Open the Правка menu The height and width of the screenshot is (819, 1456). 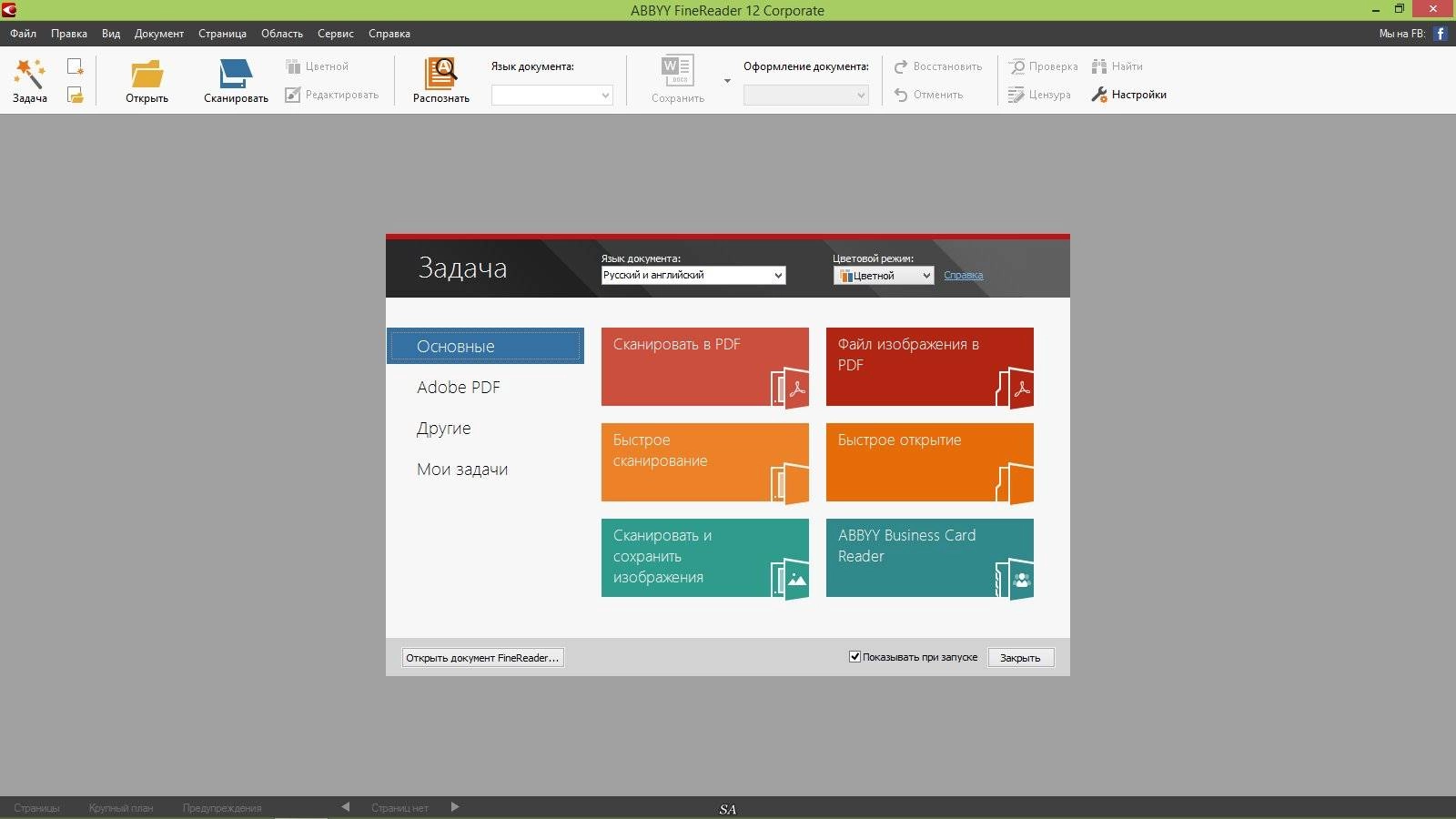(x=69, y=34)
